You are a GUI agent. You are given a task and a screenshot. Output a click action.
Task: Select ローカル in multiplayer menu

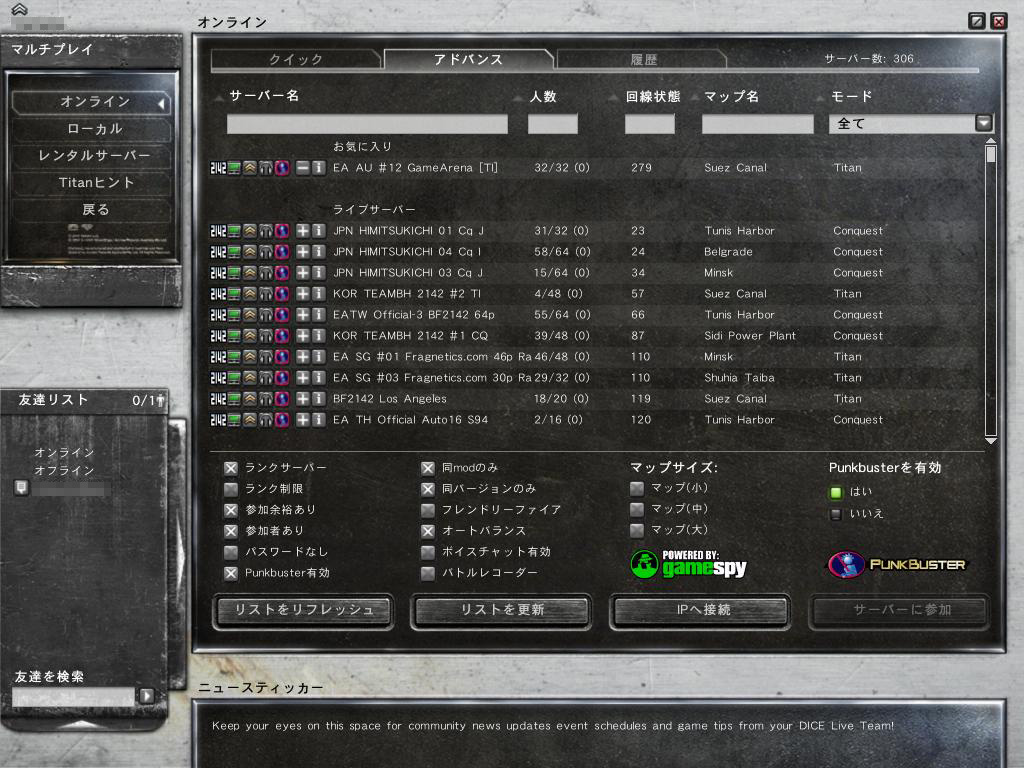coord(91,129)
